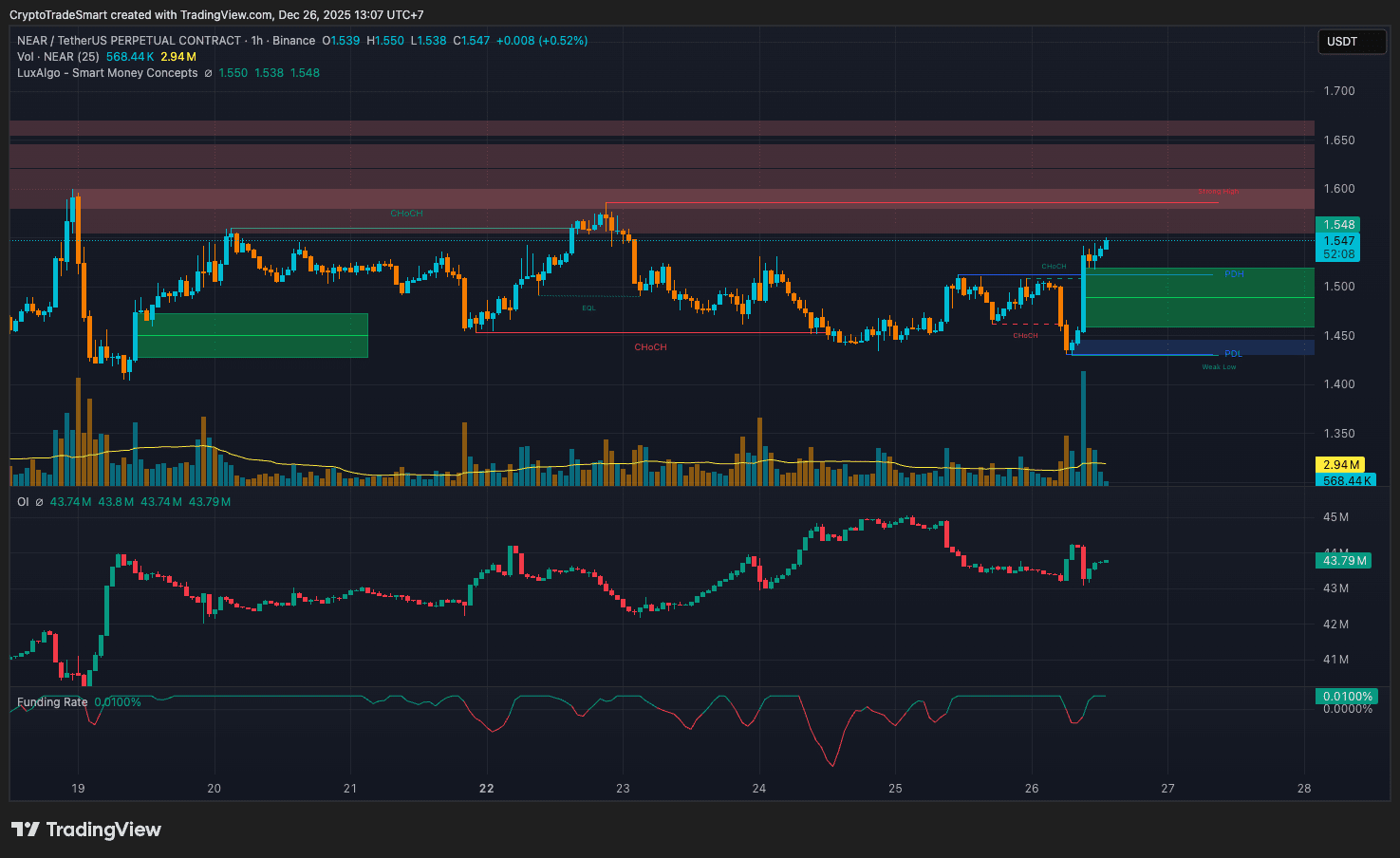
Task: Click date 26 on the time axis
Action: click(1032, 789)
